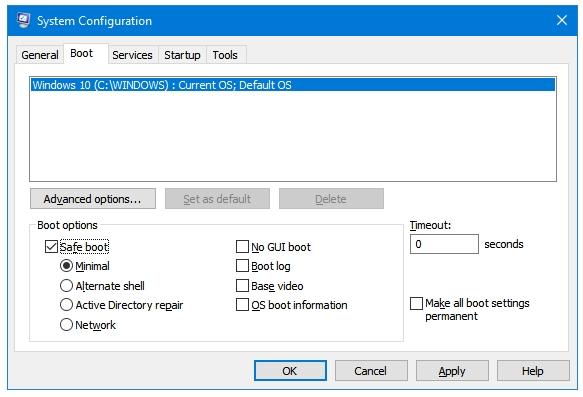Click the Set as default button
This screenshot has width=583, height=397.
pos(217,199)
